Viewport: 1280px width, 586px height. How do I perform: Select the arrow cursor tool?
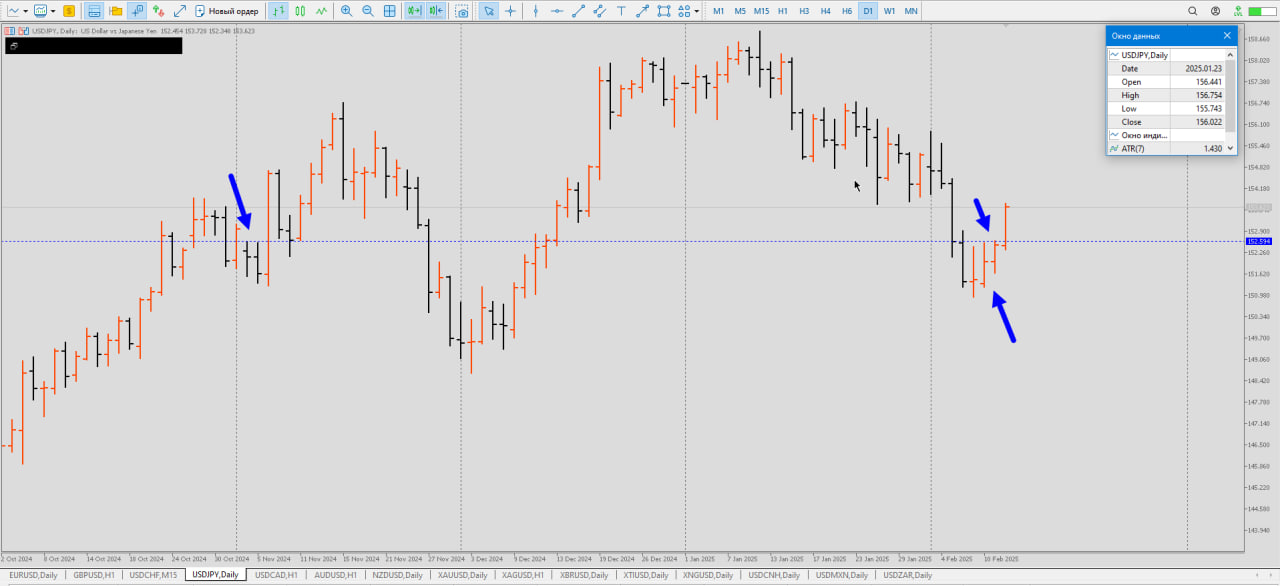pos(489,11)
